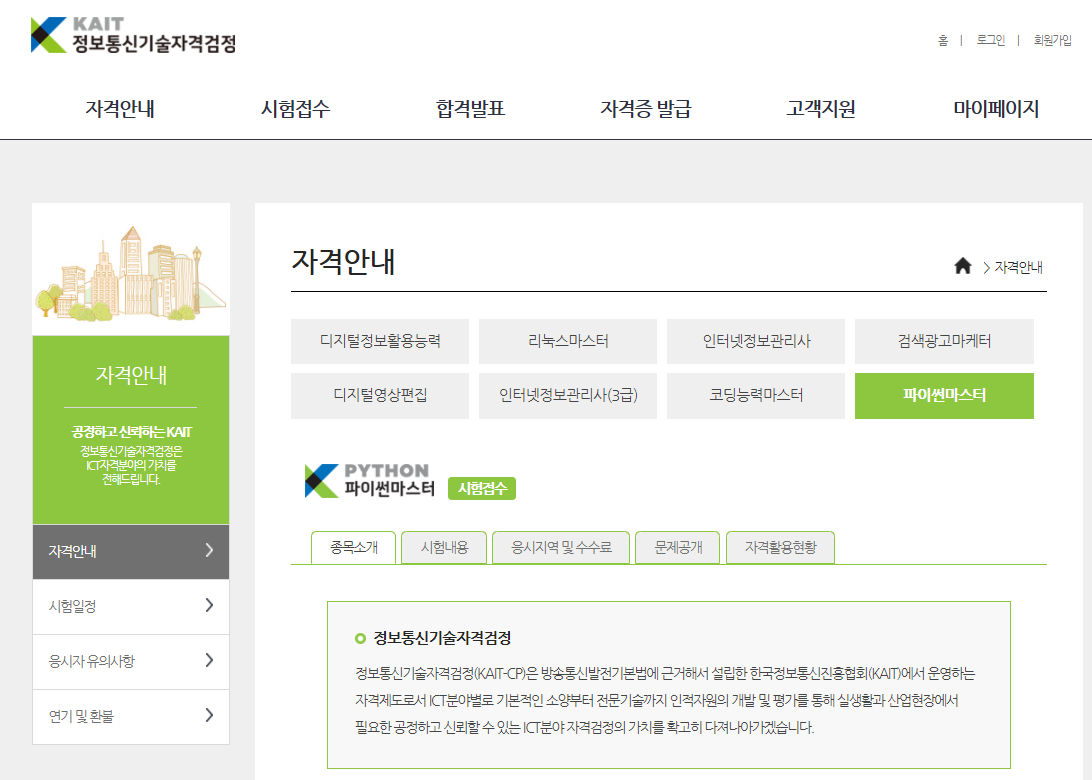Click the green 시험접수 badge button

(482, 489)
